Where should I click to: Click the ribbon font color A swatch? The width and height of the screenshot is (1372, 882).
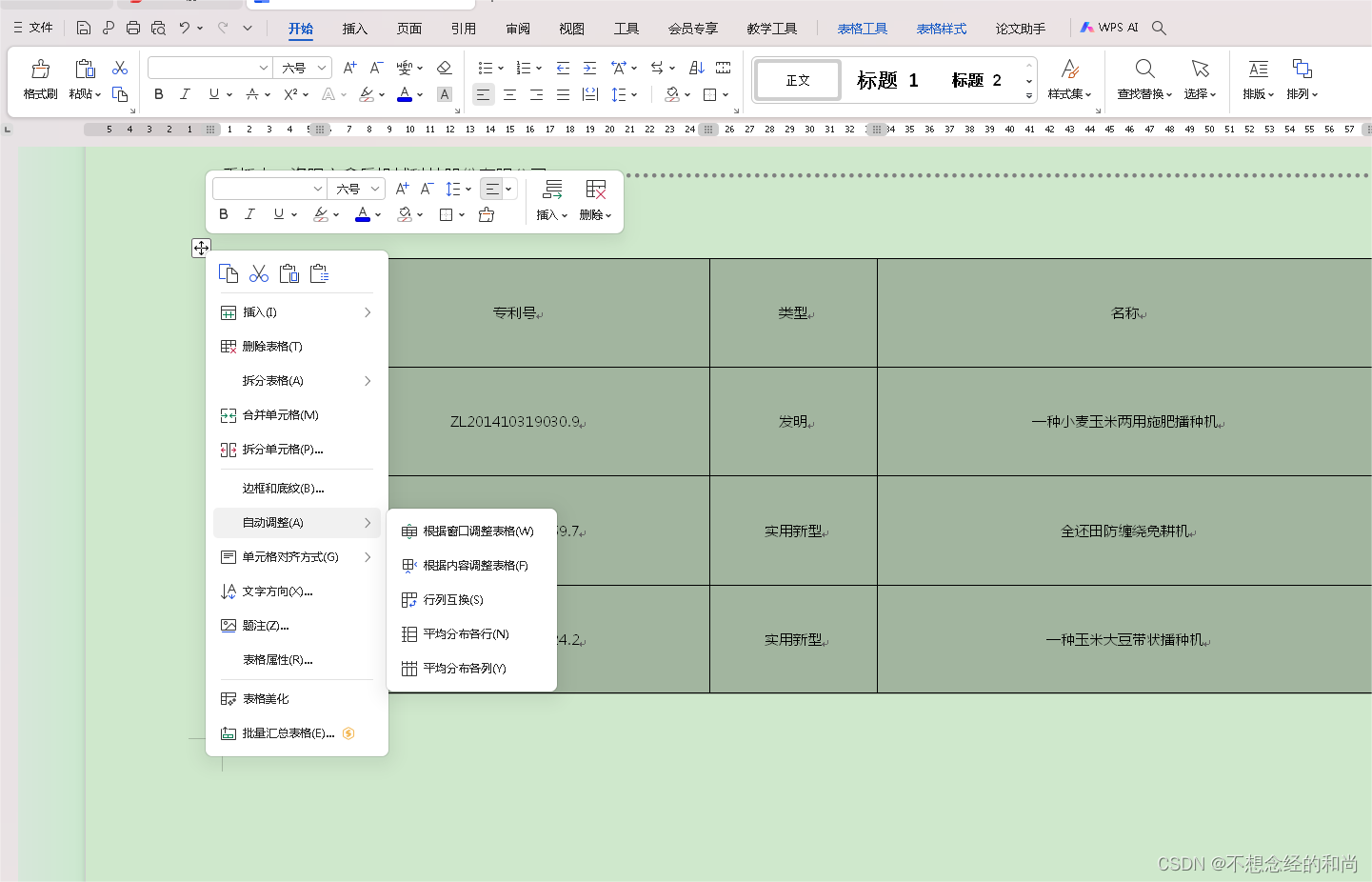point(405,94)
